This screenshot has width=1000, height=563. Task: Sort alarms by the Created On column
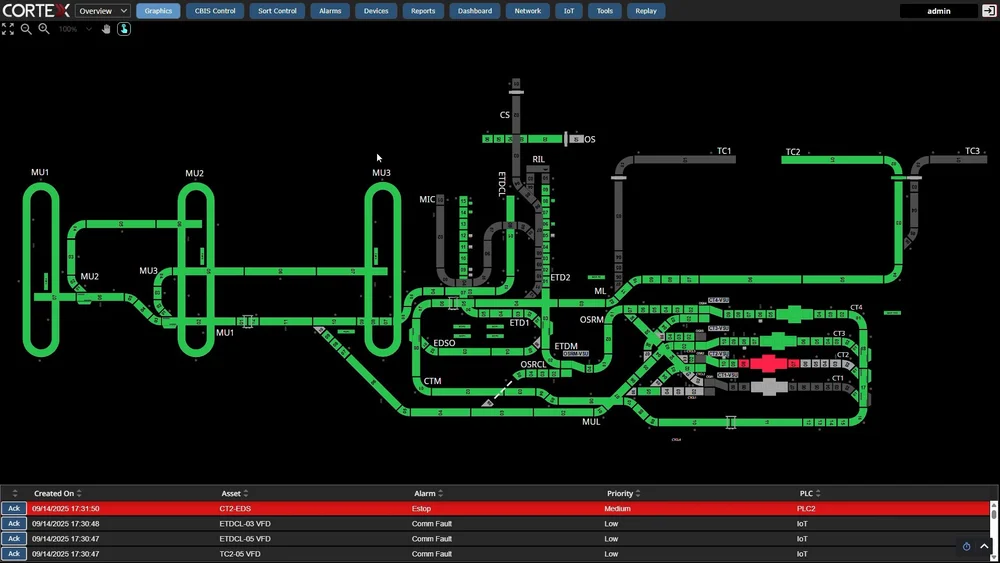(x=57, y=494)
